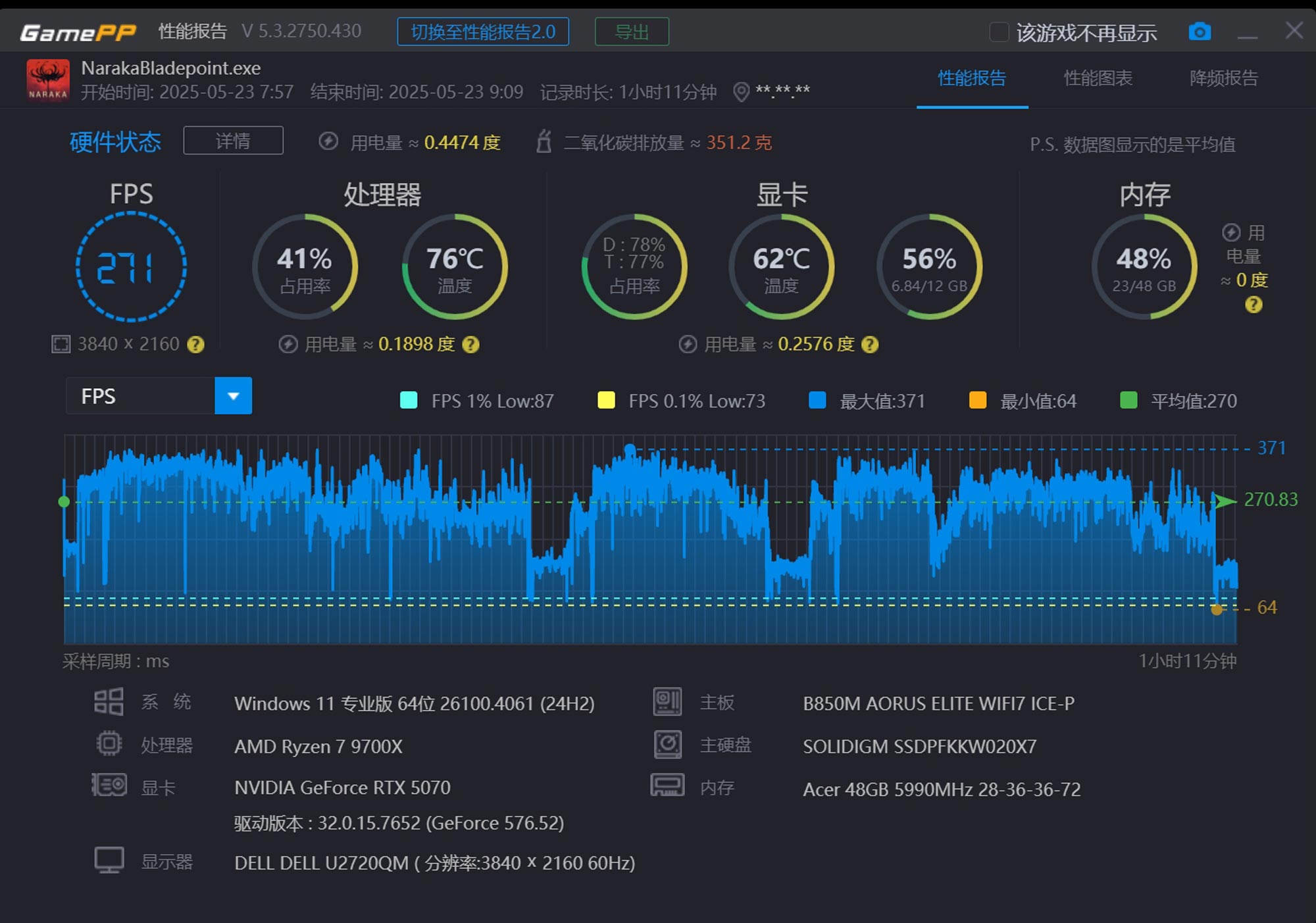Click the monitor display icon

(x=109, y=860)
